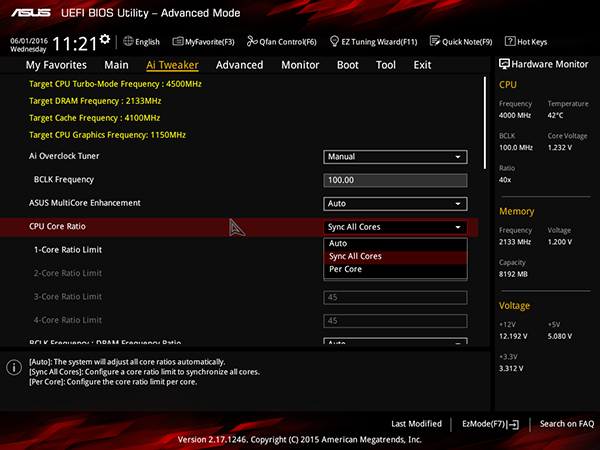Choose Per Core option in list
This screenshot has width=600, height=450.
[x=395, y=269]
